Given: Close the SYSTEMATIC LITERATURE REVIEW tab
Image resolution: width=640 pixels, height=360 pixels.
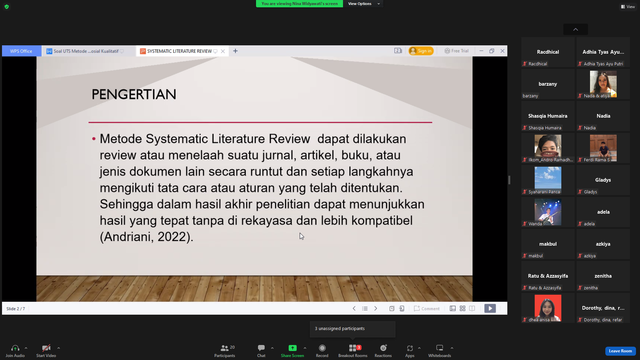Looking at the screenshot, I should (x=223, y=51).
